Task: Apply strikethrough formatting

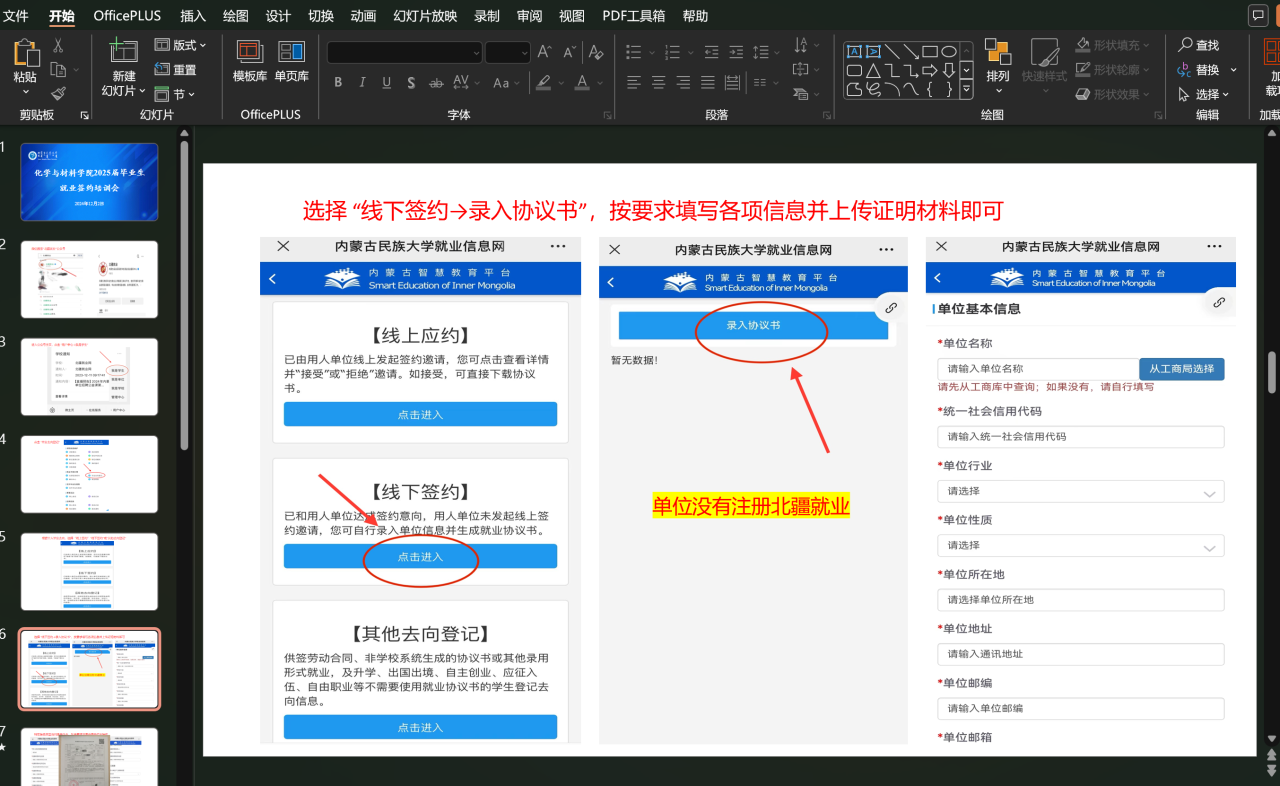Action: pyautogui.click(x=435, y=82)
